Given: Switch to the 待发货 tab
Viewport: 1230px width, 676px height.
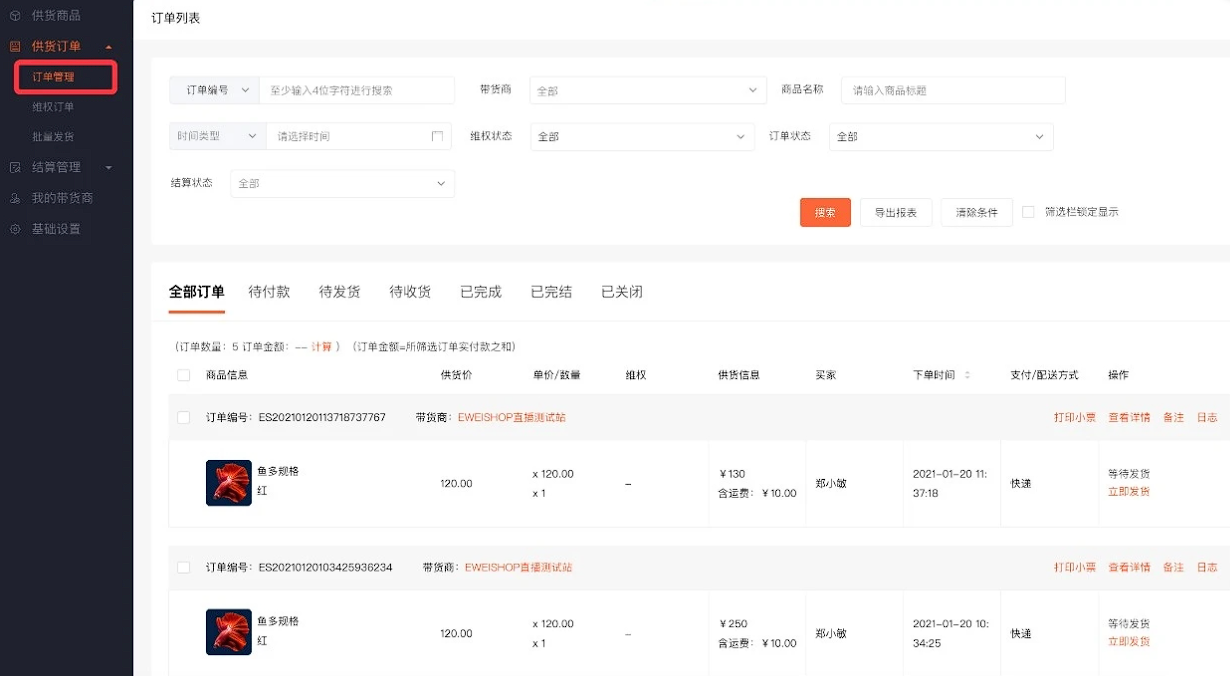Looking at the screenshot, I should tap(340, 292).
